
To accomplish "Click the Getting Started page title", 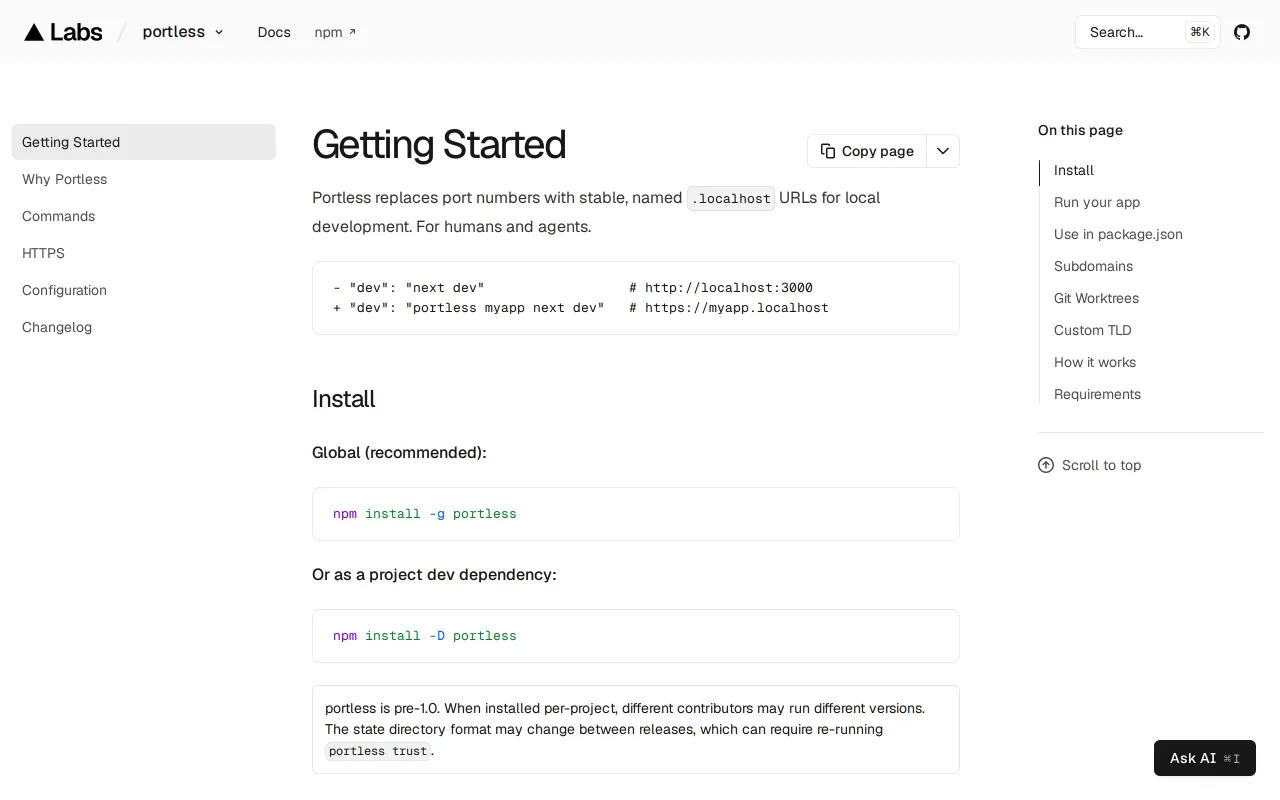I will point(439,145).
